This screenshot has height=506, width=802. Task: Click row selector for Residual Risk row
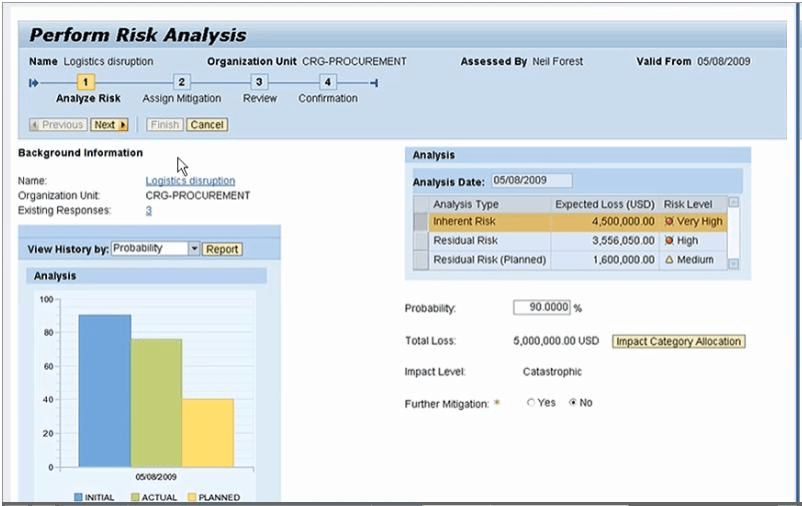421,241
